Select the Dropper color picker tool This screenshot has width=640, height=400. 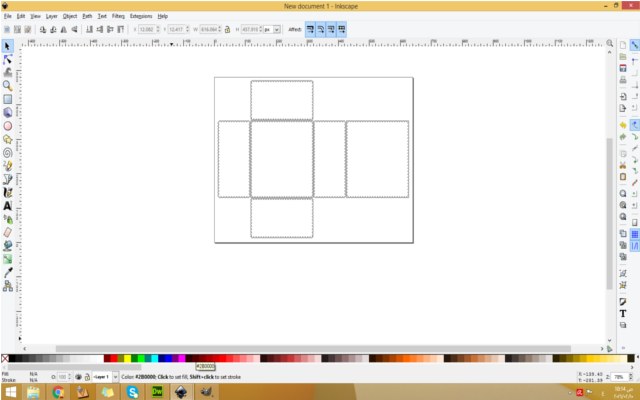point(7,272)
